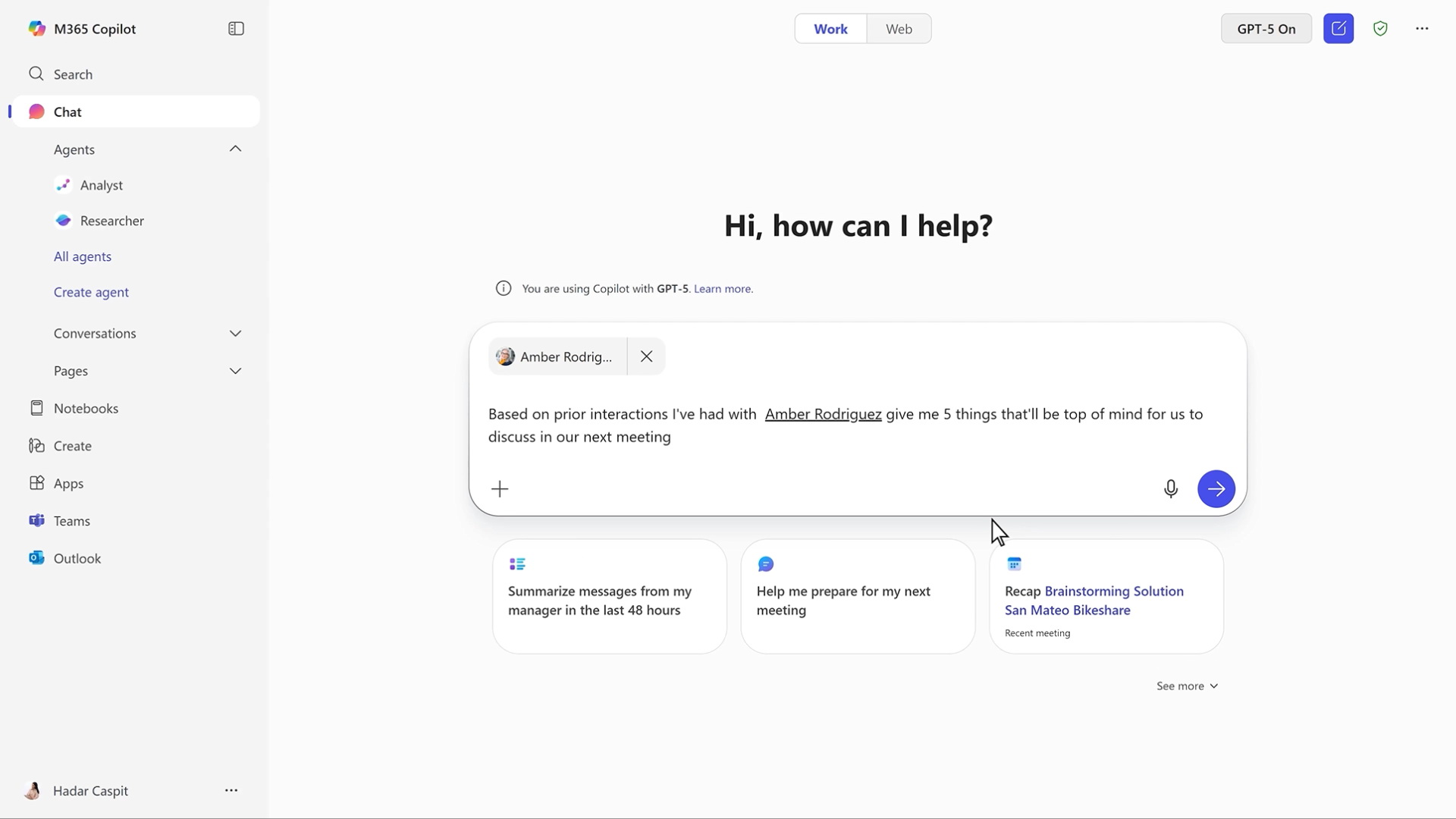The image size is (1456, 819).
Task: Select the Chat item in sidebar
Action: 136,111
